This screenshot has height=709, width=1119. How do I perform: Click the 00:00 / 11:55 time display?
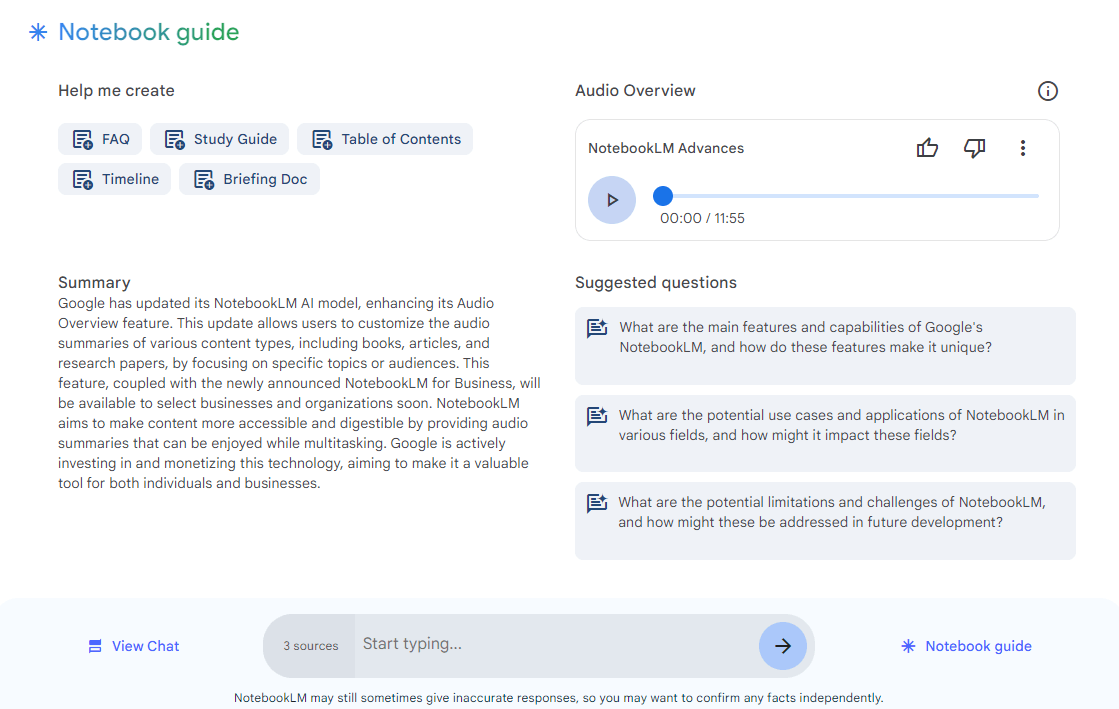click(702, 218)
